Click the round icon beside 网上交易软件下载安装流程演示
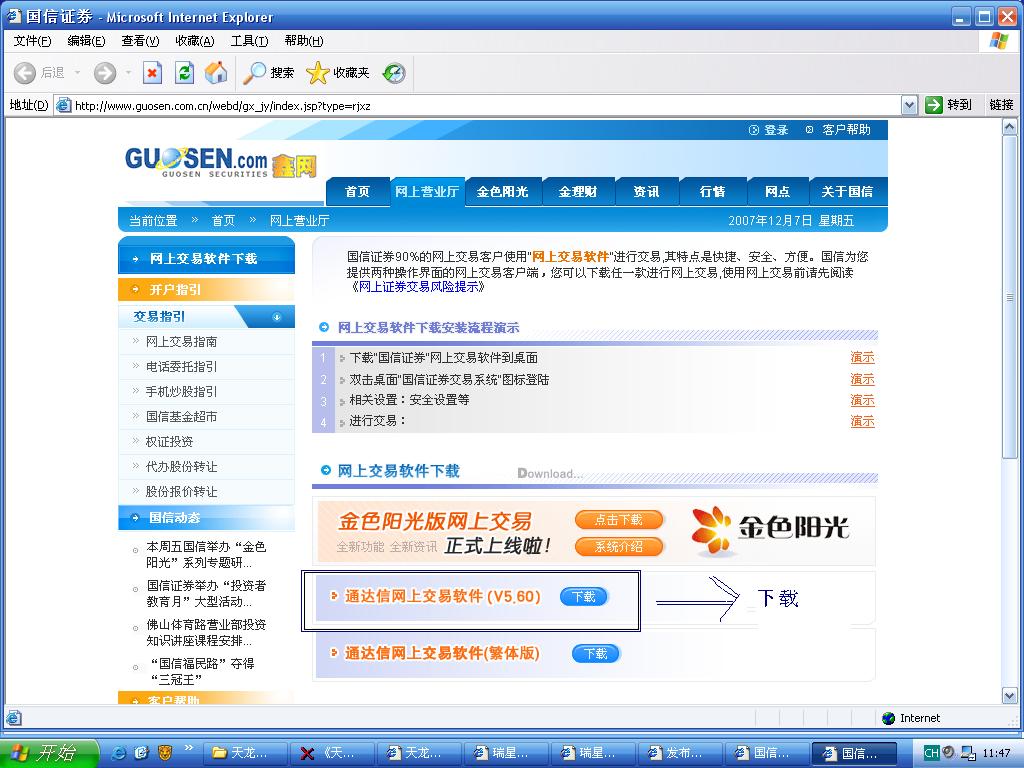This screenshot has height=768, width=1024. [324, 327]
